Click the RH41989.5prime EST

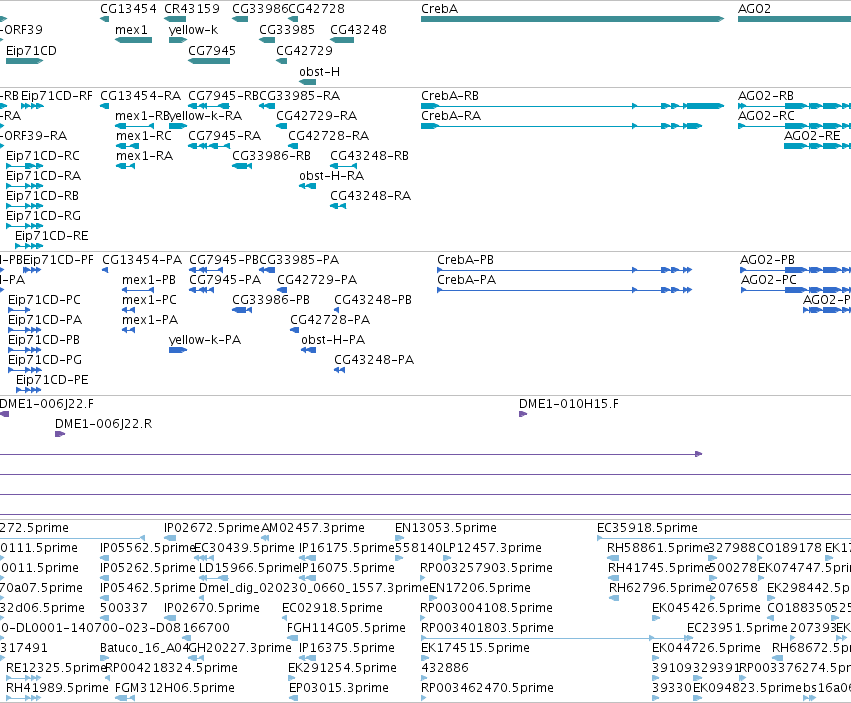[23, 698]
